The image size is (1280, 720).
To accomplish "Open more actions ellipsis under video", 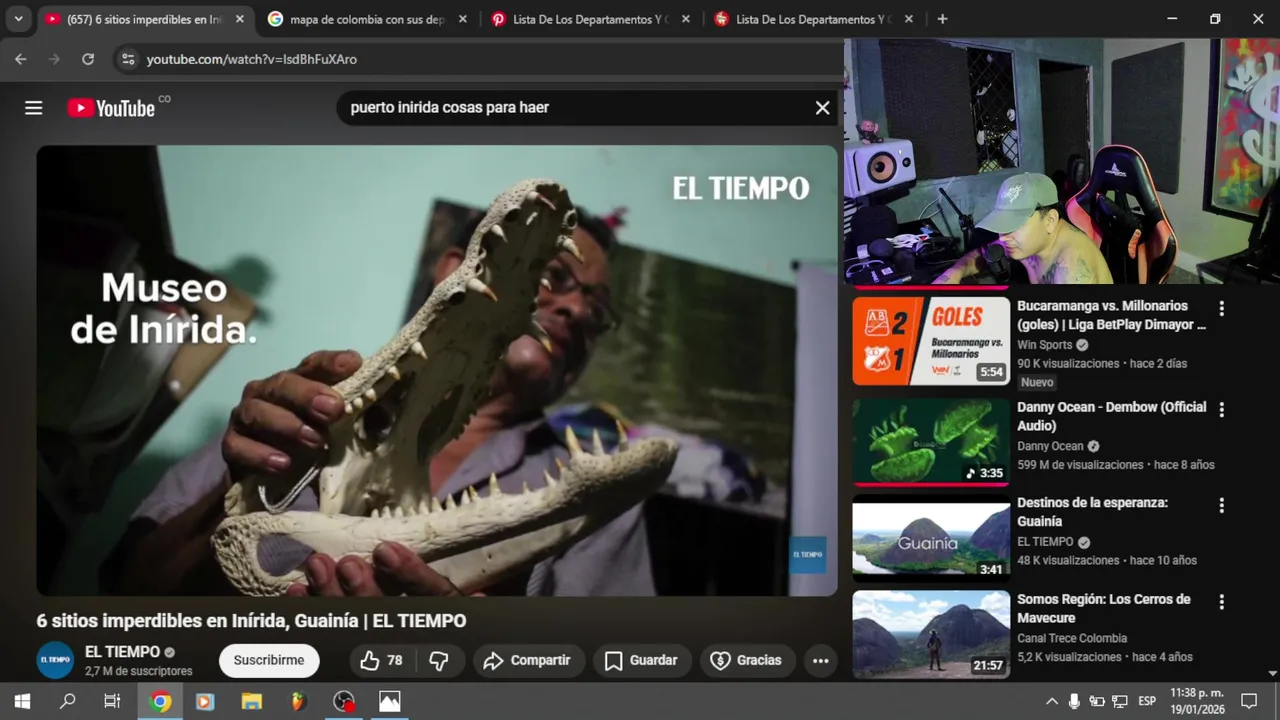I will click(x=821, y=660).
